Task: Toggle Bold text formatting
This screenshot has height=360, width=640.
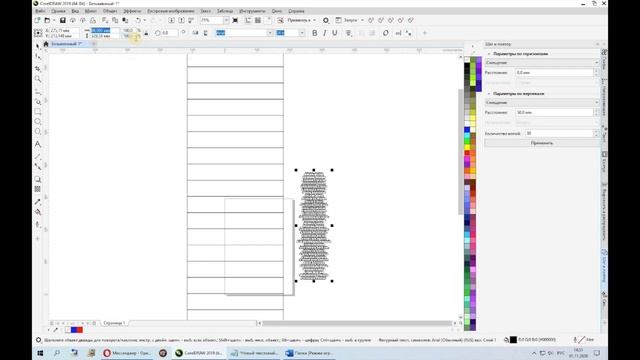Action: click(x=314, y=33)
